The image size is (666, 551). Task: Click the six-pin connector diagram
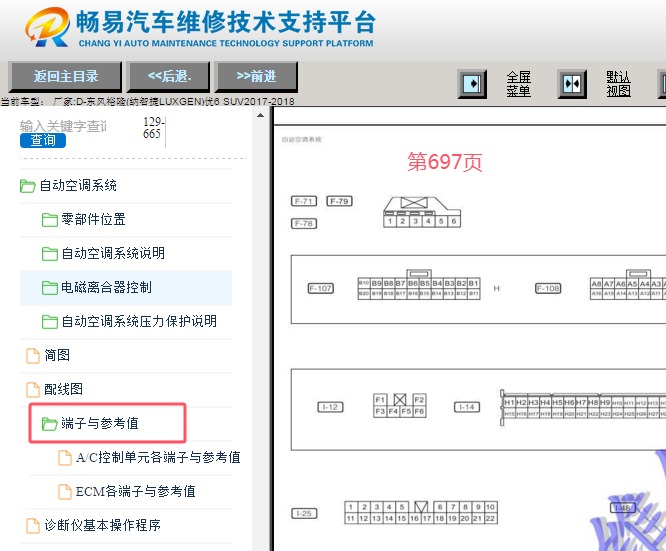tap(422, 212)
